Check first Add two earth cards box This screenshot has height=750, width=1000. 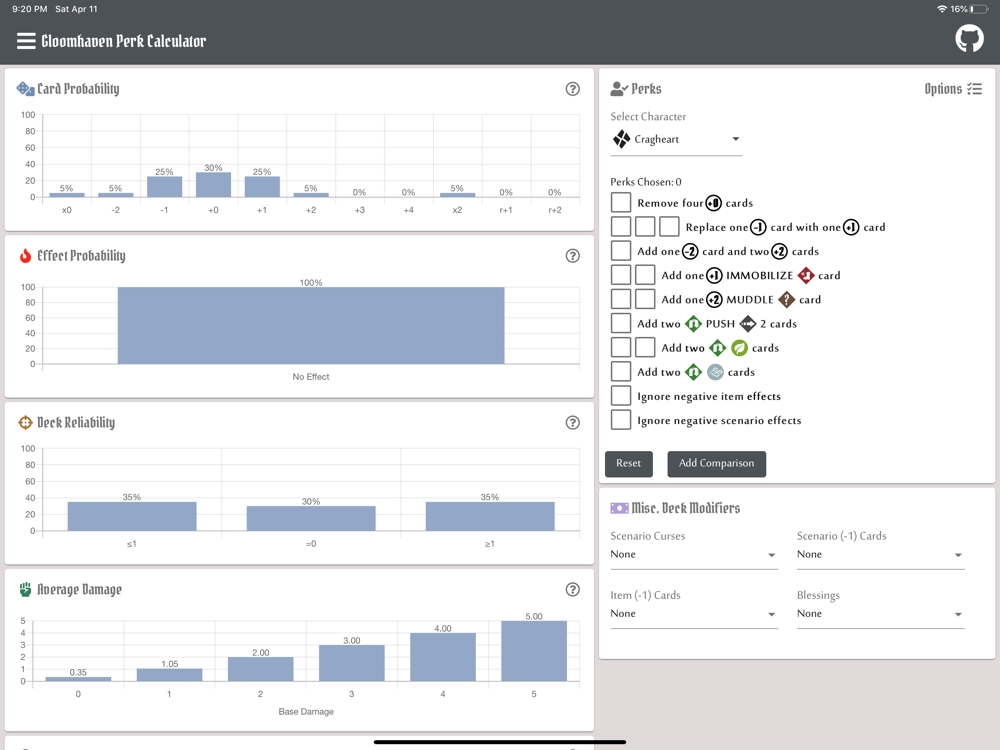point(621,348)
